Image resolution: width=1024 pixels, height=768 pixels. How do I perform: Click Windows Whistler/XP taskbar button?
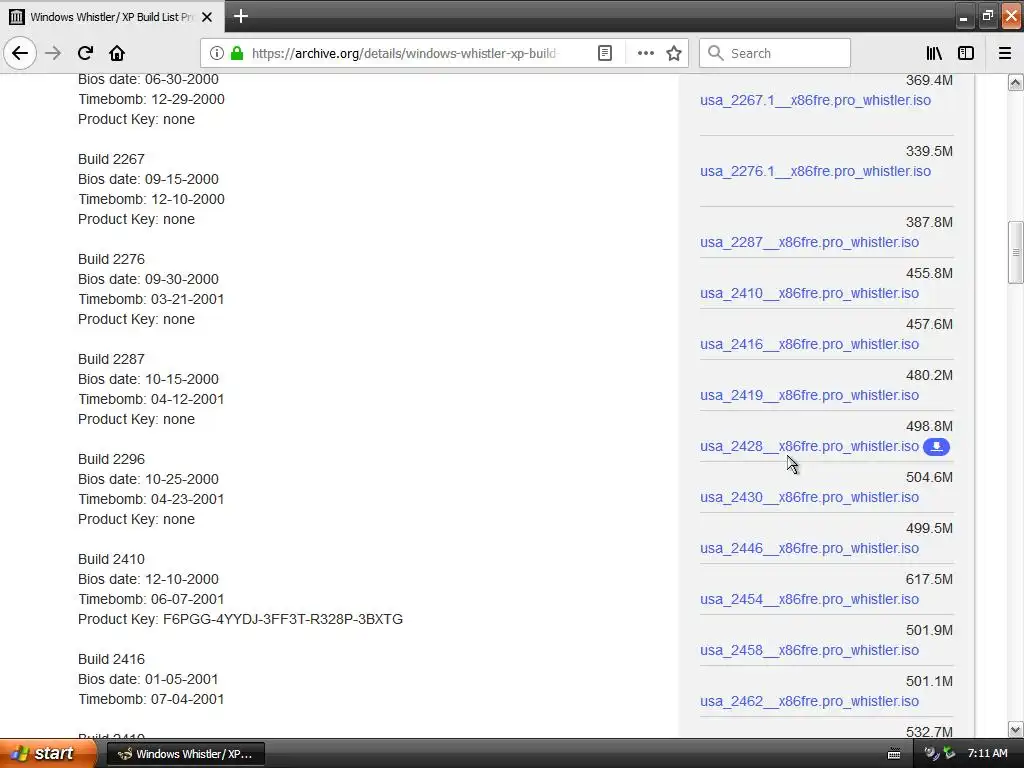(185, 754)
